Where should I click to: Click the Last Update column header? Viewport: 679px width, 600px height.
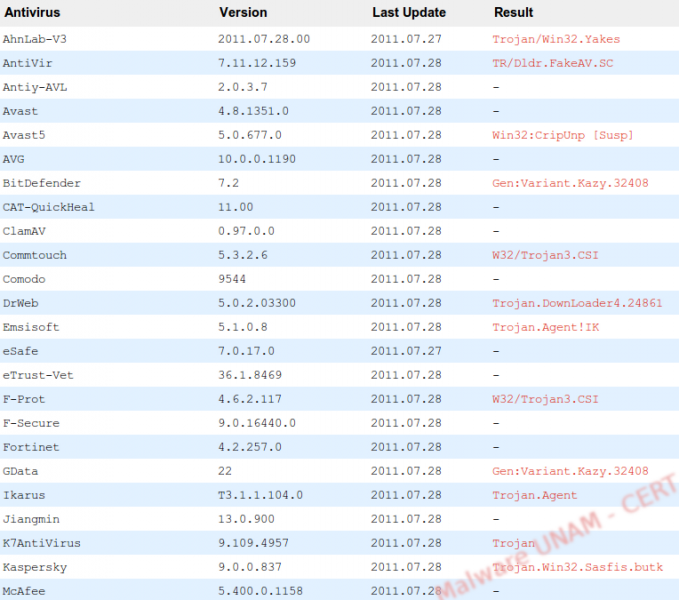pyautogui.click(x=409, y=12)
